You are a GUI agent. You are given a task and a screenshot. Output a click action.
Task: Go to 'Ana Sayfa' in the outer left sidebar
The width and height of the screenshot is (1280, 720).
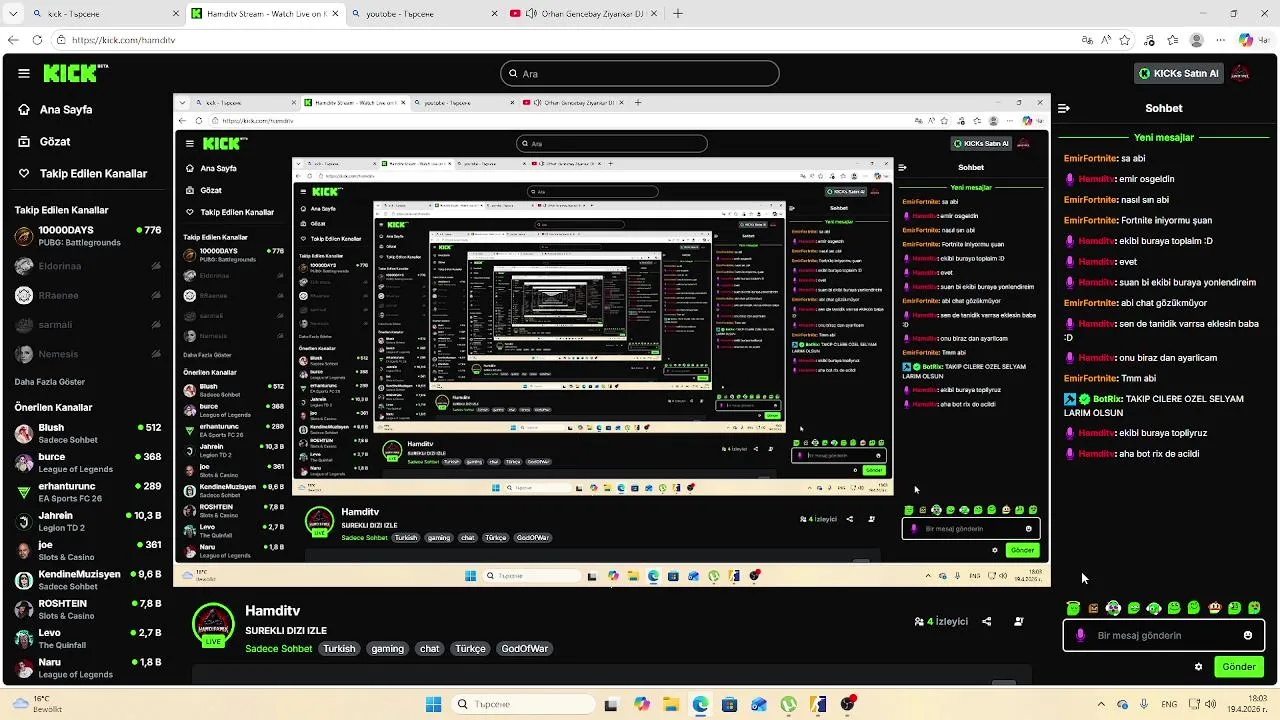[66, 110]
